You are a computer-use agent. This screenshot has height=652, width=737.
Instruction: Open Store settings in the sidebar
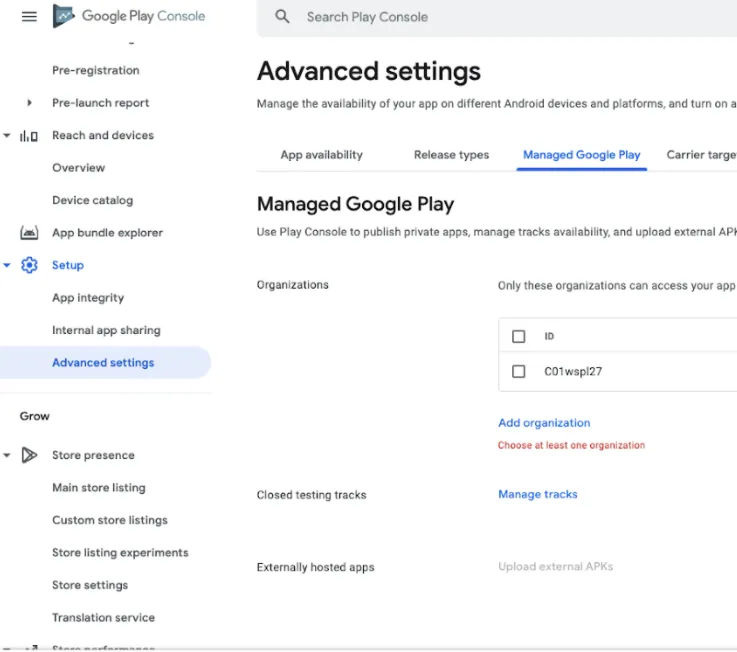pos(90,585)
